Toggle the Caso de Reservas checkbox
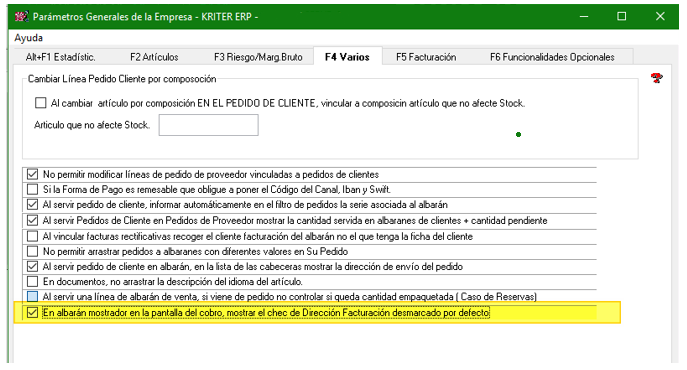The width and height of the screenshot is (687, 370). coord(32,297)
